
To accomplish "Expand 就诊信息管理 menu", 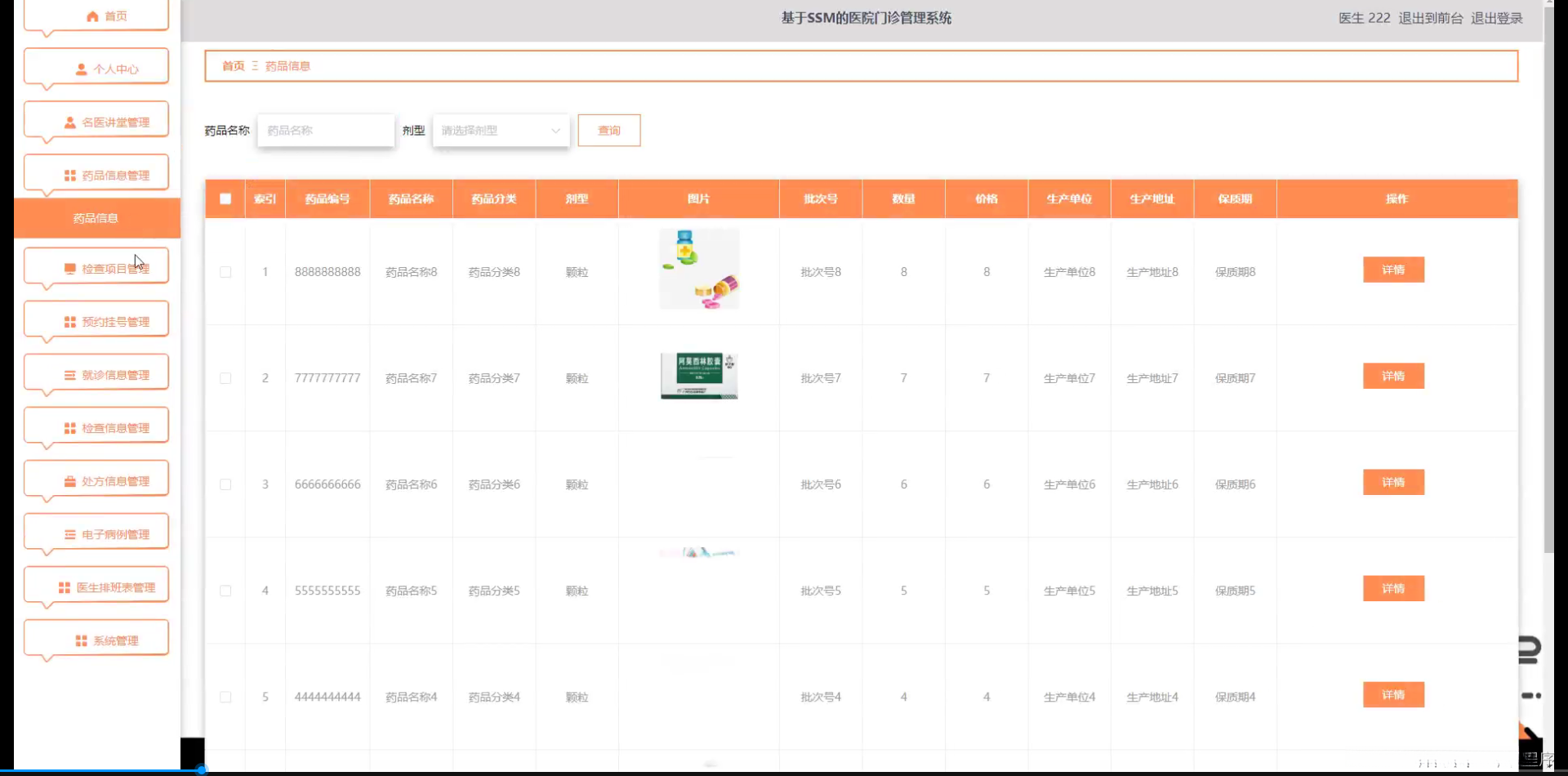I will tap(96, 373).
